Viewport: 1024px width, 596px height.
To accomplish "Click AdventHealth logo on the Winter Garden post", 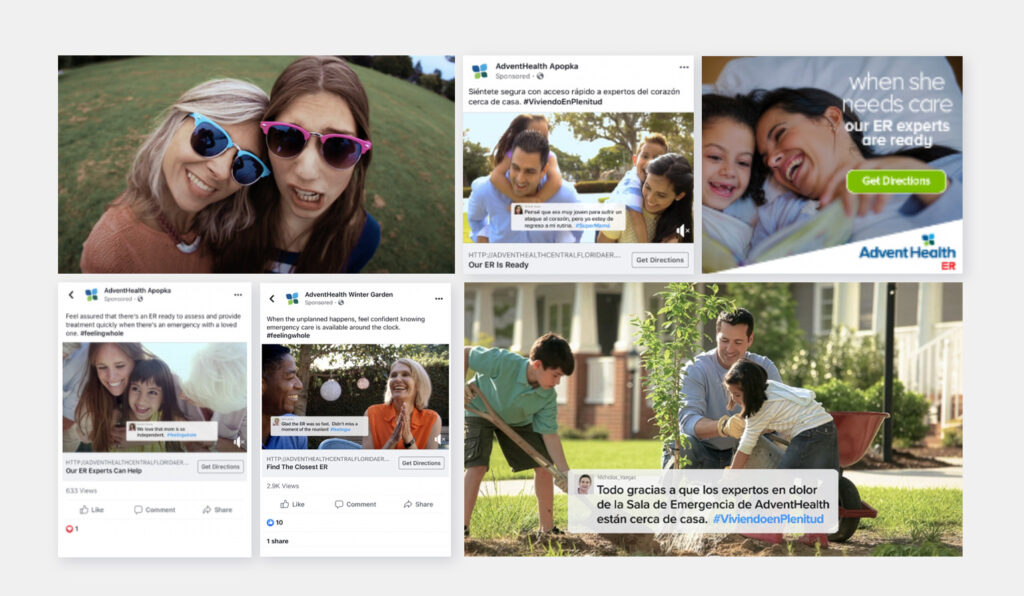I will tap(292, 298).
